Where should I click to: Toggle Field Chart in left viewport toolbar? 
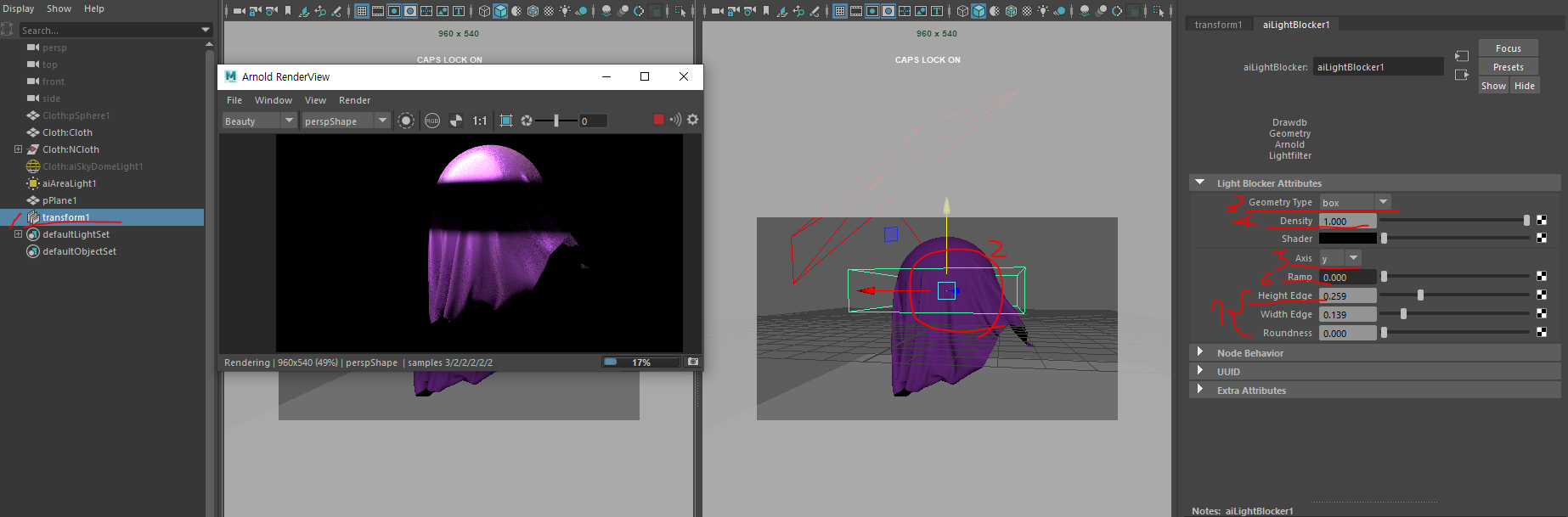426,11
